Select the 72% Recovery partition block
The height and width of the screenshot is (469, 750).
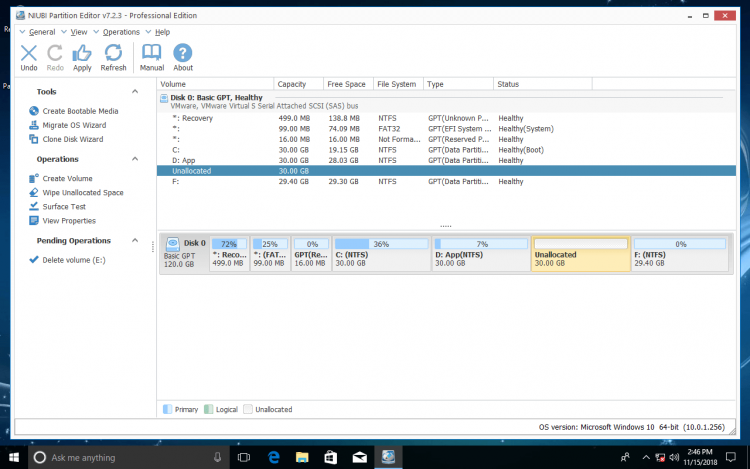pos(229,254)
